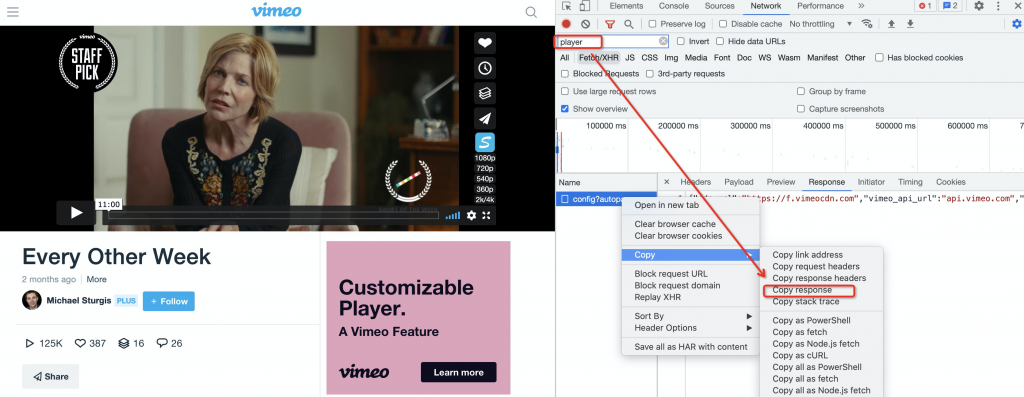Click the red errors badge
The height and width of the screenshot is (397, 1024).
pos(924,6)
